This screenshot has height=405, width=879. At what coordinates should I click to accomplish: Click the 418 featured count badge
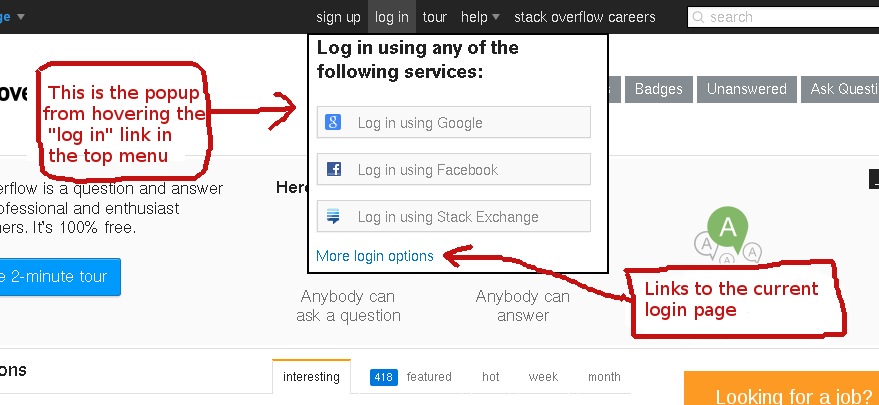click(384, 377)
